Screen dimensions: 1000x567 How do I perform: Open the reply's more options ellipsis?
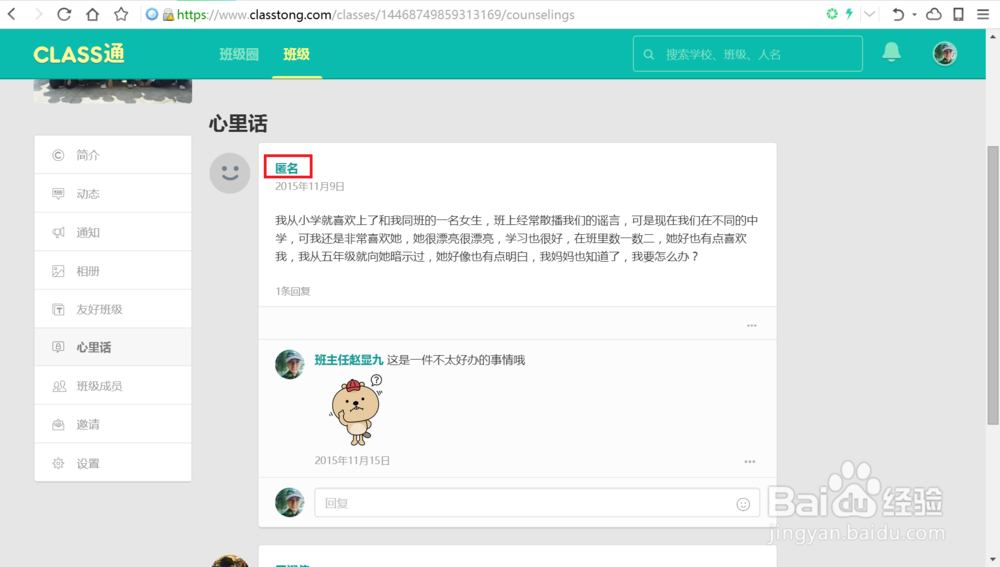point(749,461)
